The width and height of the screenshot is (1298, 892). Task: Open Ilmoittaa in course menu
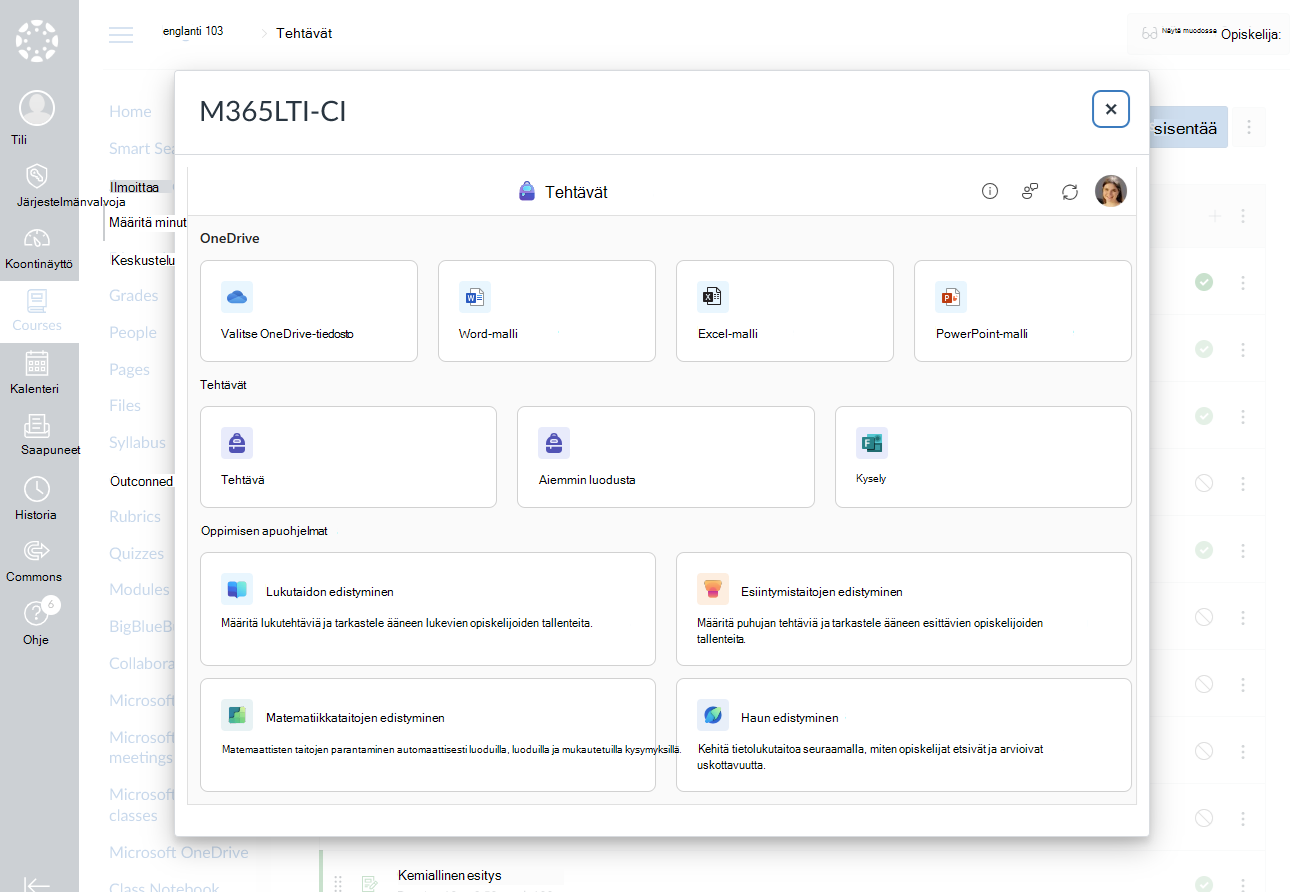134,187
